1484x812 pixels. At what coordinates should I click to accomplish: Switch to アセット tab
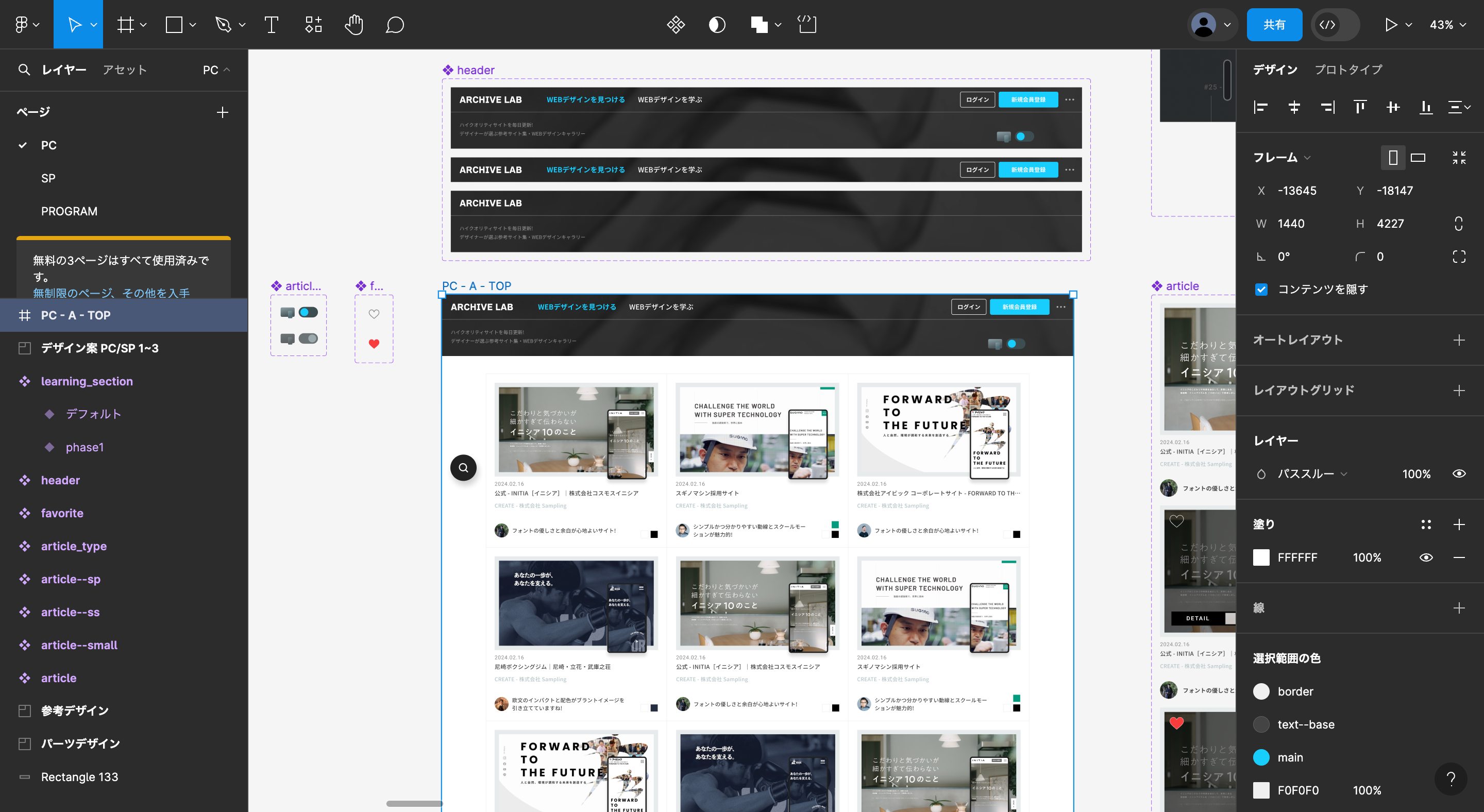point(125,70)
